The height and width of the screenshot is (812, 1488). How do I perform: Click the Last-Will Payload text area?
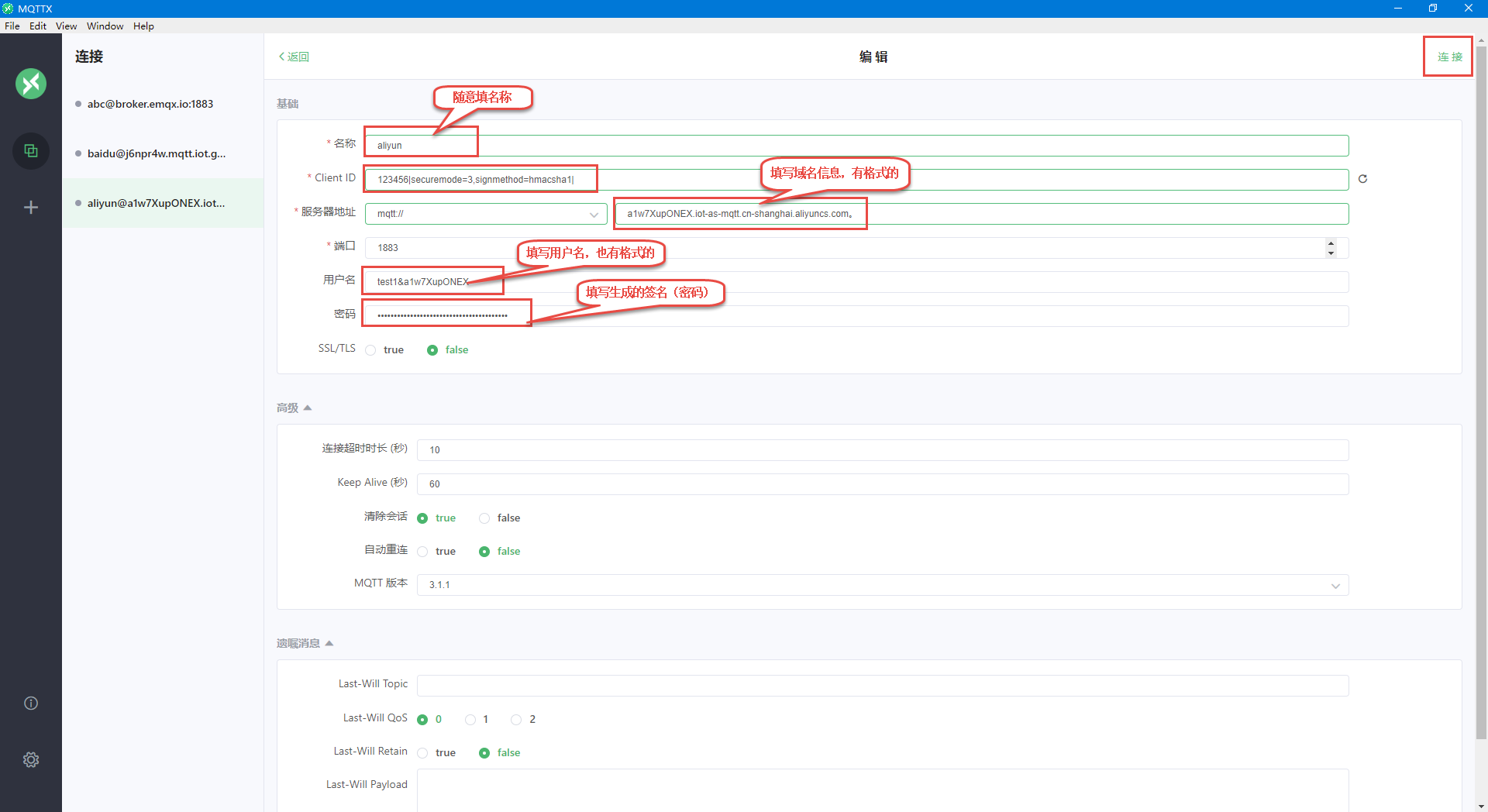[x=883, y=790]
